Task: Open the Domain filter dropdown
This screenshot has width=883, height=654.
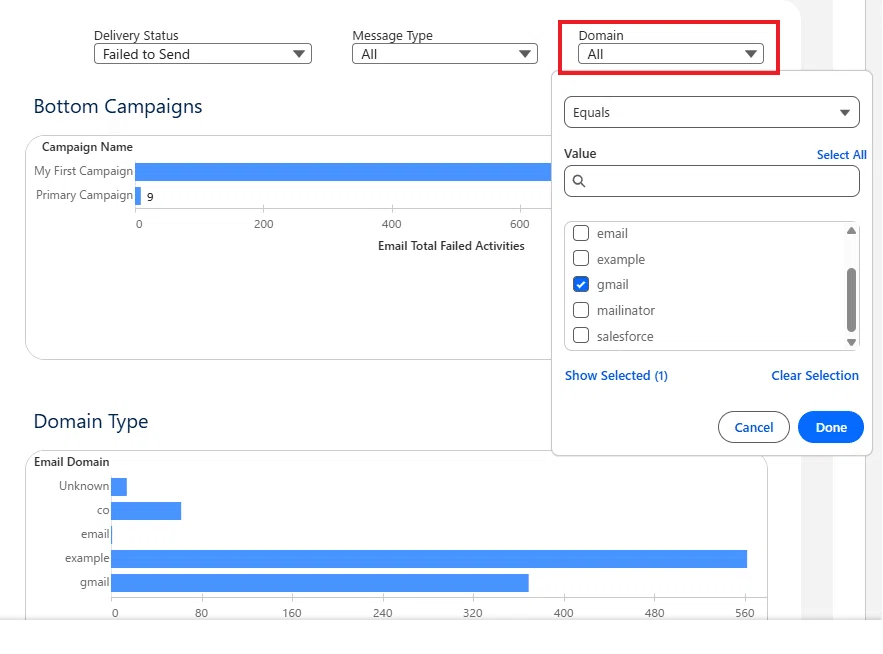Action: tap(671, 54)
